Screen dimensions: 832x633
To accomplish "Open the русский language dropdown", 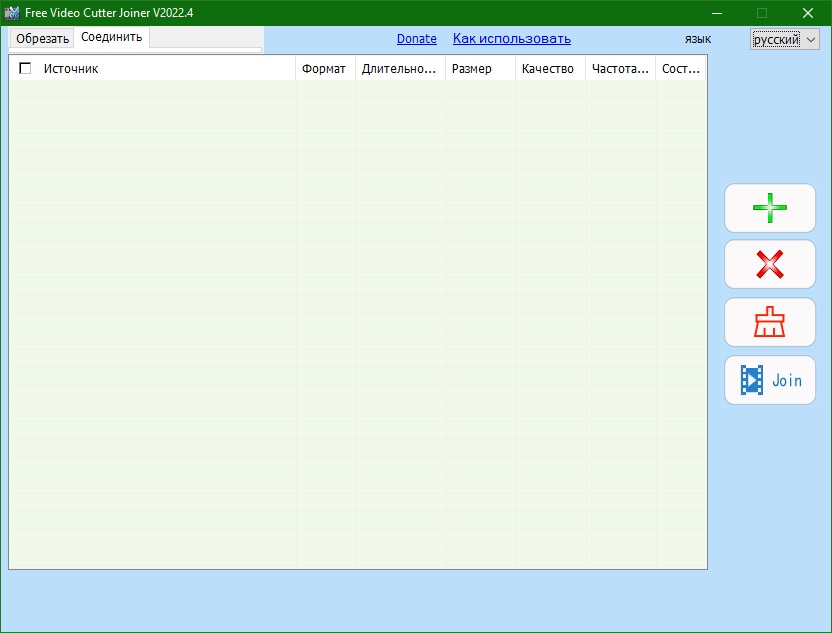I will (x=784, y=39).
